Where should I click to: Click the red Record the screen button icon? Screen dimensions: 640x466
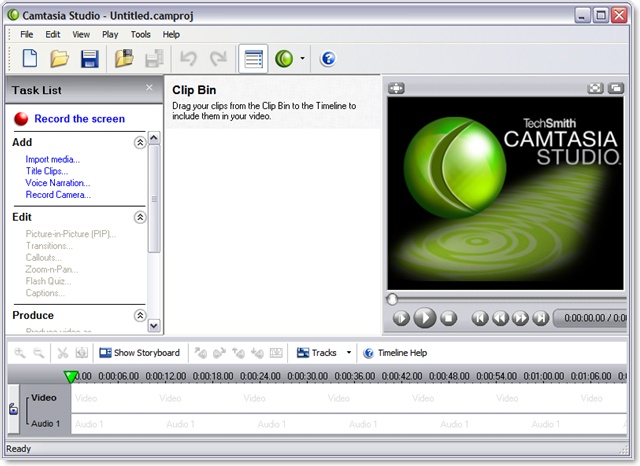tap(21, 119)
